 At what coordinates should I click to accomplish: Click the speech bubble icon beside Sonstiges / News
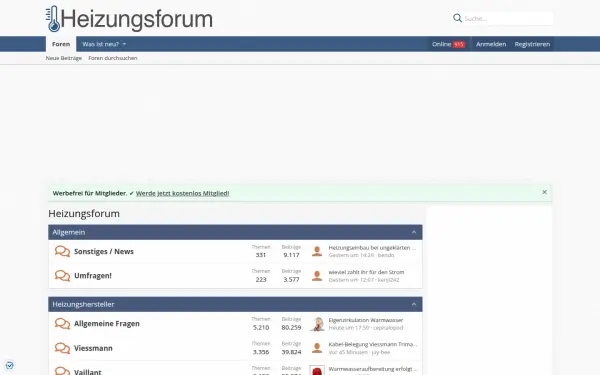62,251
